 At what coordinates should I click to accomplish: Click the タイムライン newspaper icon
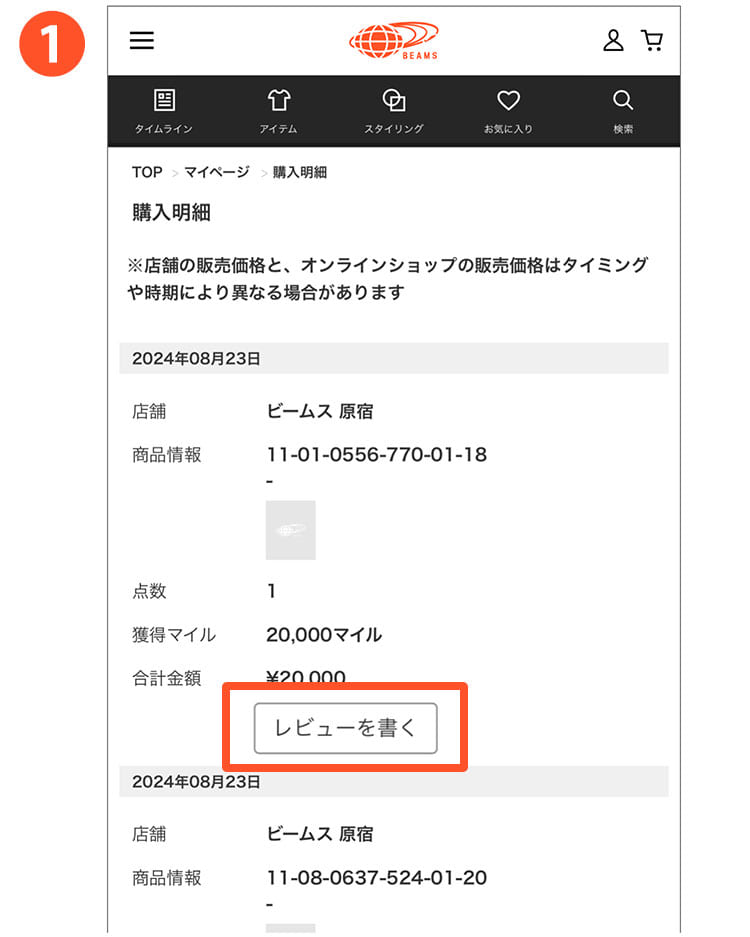[x=164, y=100]
